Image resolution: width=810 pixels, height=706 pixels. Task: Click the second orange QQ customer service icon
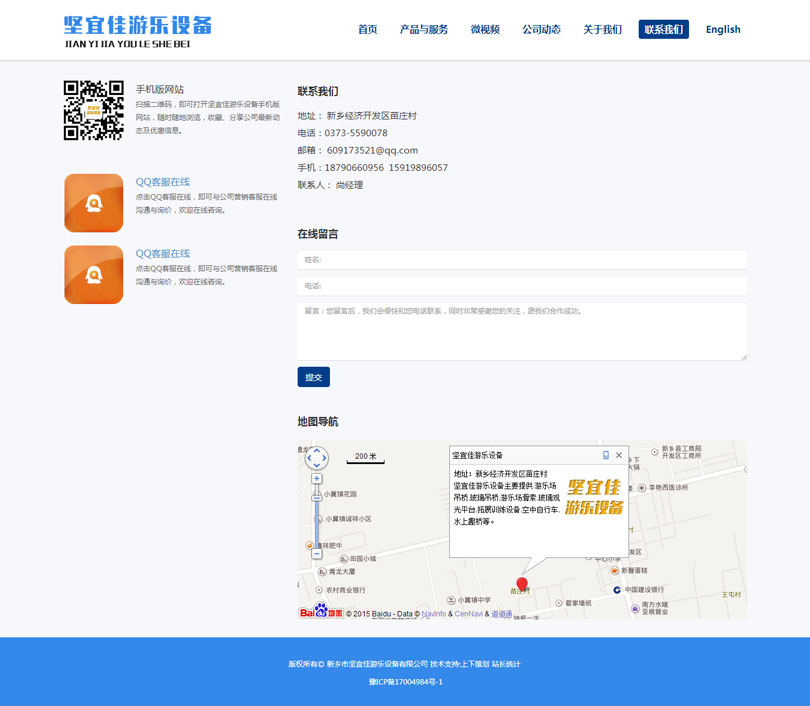93,274
